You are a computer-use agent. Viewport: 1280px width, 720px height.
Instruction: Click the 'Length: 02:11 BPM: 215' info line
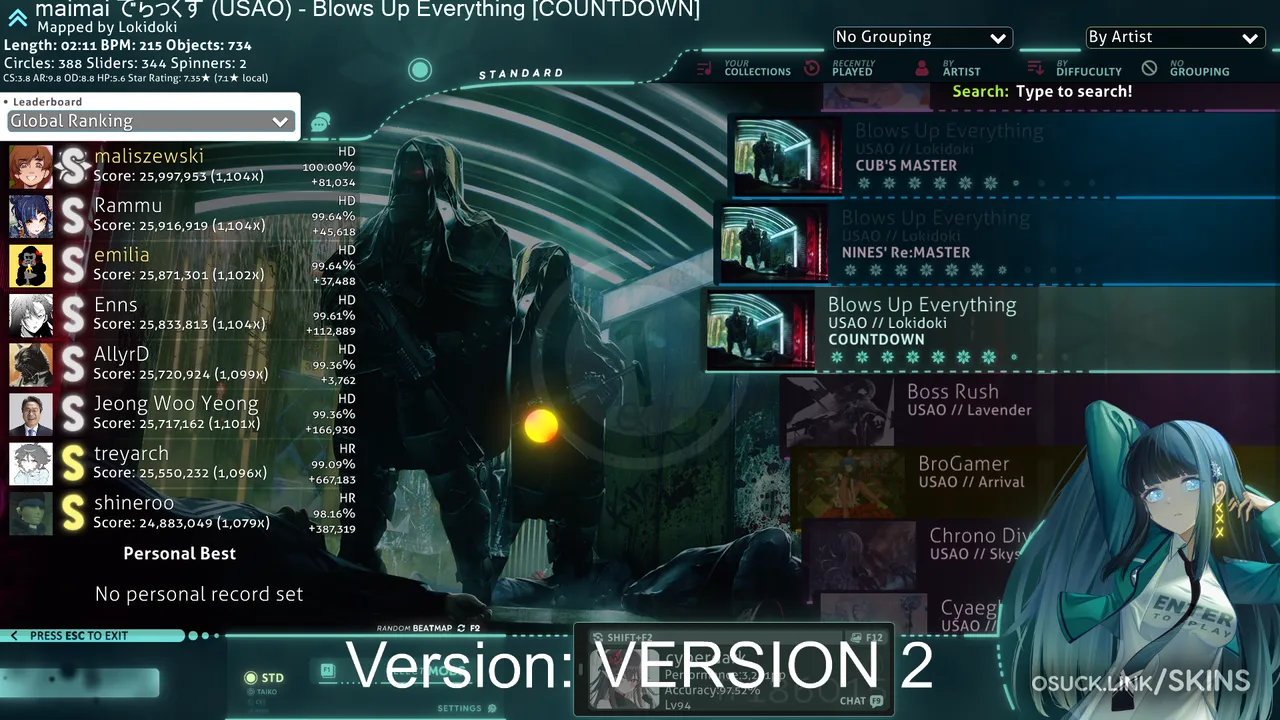click(x=128, y=45)
